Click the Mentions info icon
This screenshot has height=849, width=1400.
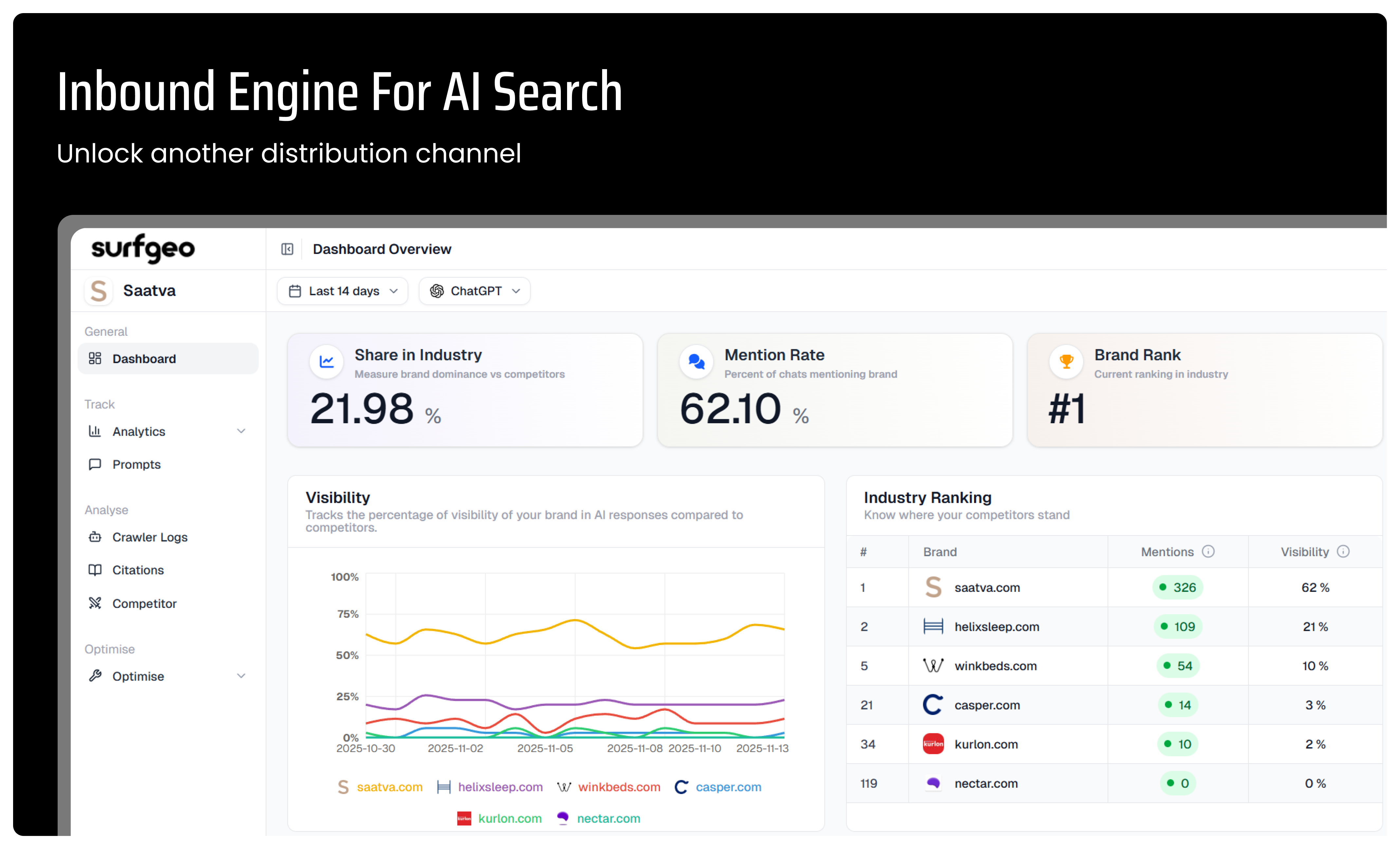pyautogui.click(x=1208, y=551)
